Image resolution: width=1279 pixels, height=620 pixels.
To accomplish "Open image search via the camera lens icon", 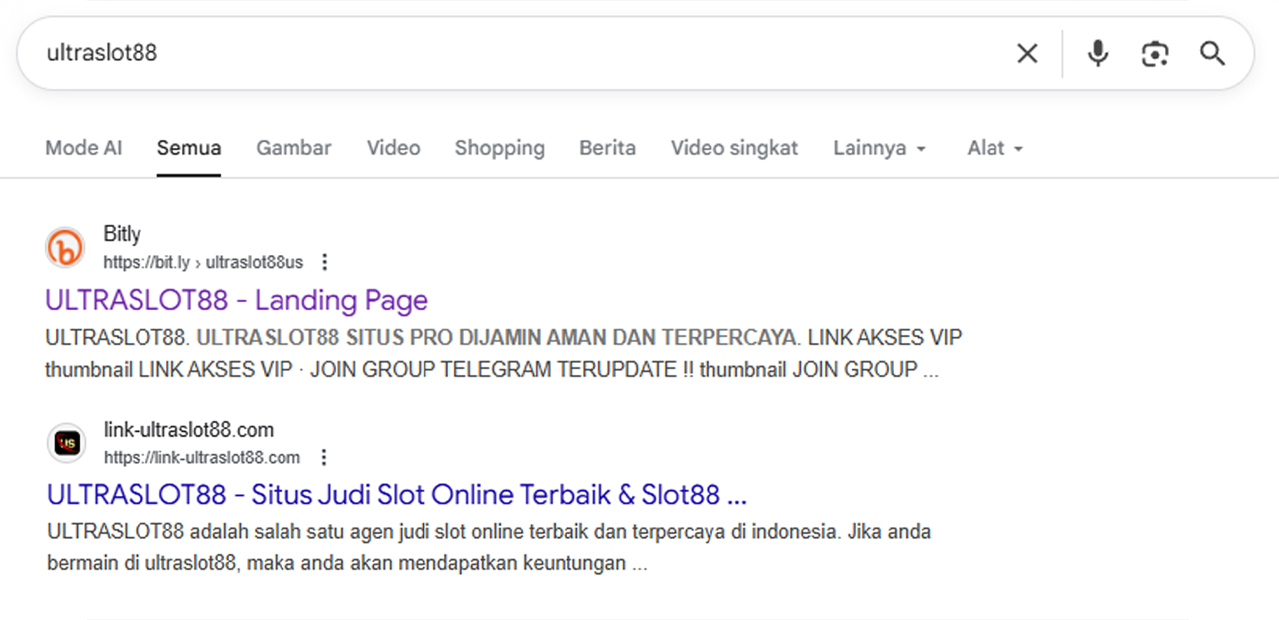I will 1155,53.
